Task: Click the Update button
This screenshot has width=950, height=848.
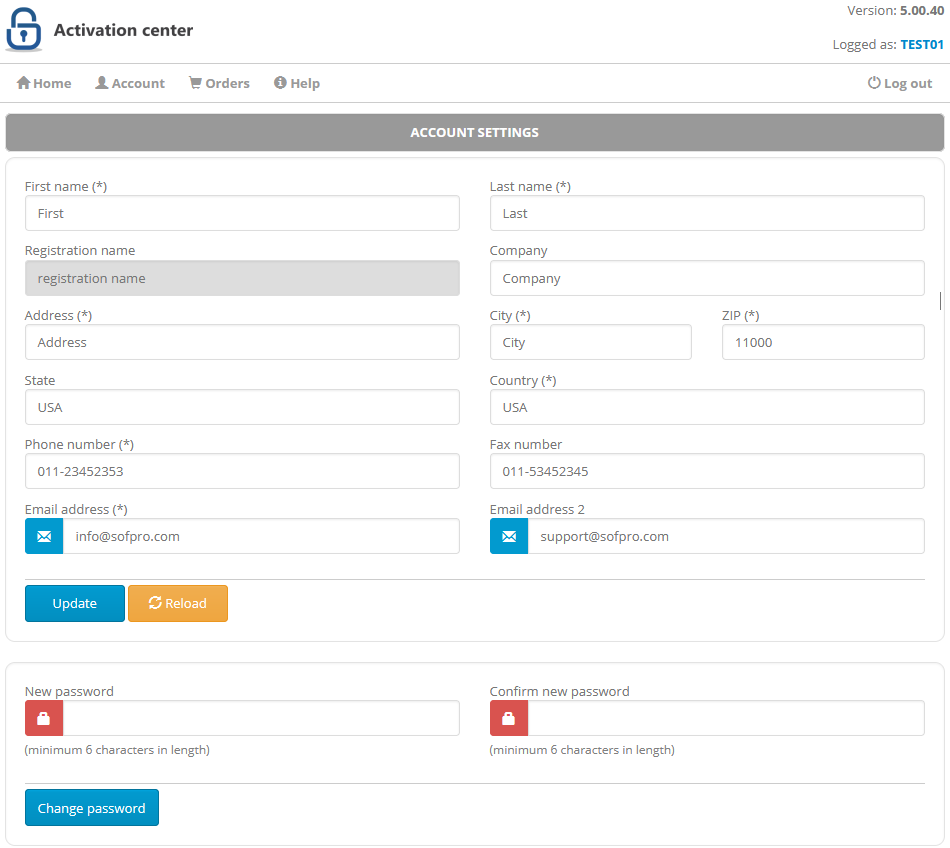Action: (75, 603)
